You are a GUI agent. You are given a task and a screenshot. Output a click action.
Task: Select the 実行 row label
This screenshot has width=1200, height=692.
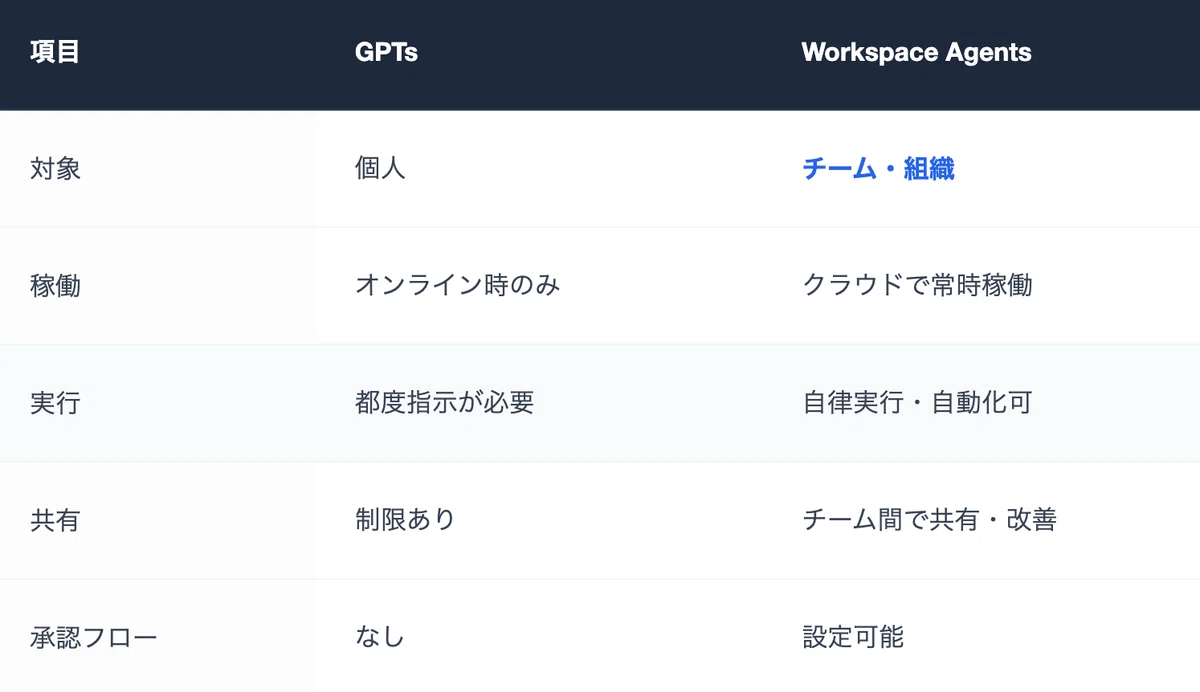pyautogui.click(x=55, y=403)
